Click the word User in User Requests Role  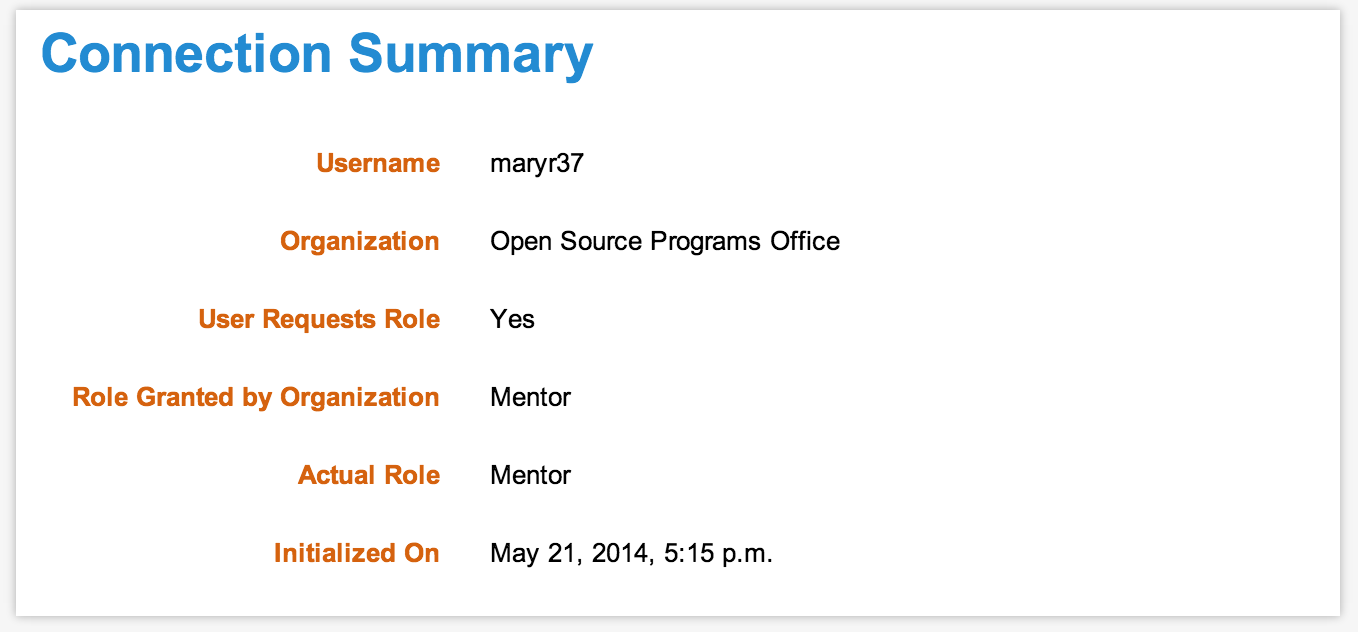(x=226, y=319)
